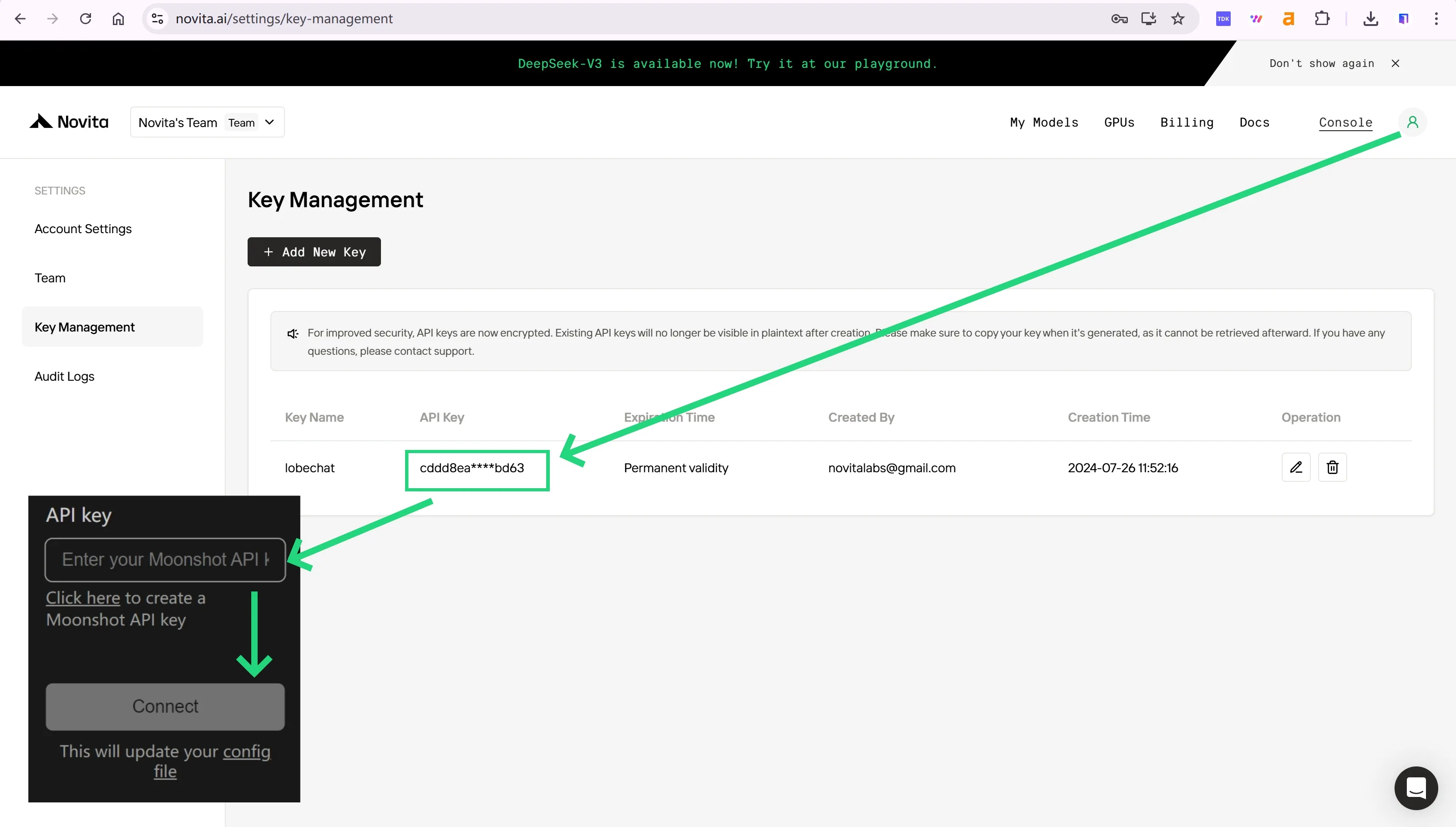View site information in address bar
Screen dimensions: 1456x827
coord(158,19)
